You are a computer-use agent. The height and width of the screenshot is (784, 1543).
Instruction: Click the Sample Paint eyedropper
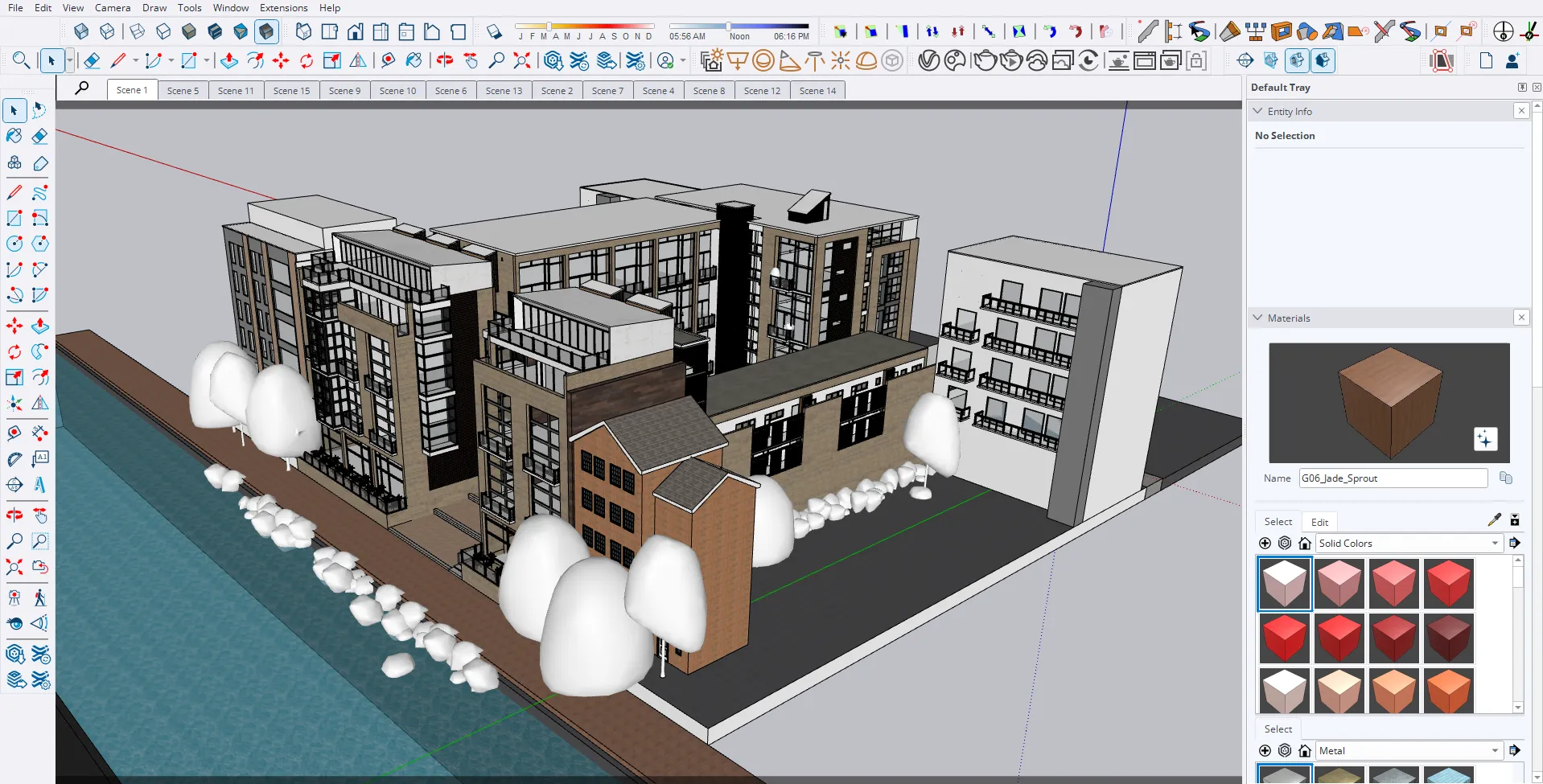tap(1494, 520)
